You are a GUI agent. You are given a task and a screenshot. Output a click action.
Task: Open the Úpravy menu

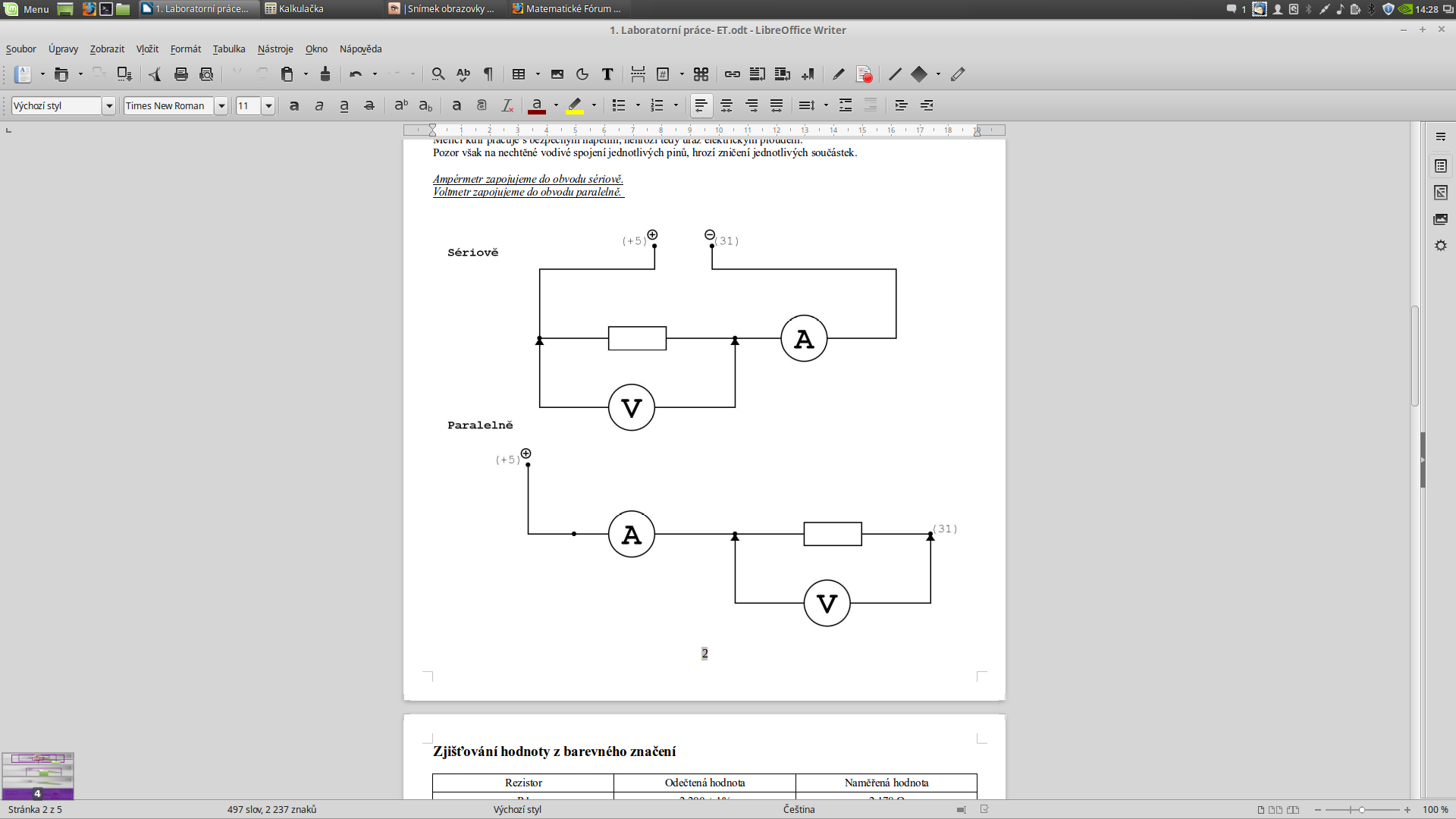pos(63,49)
